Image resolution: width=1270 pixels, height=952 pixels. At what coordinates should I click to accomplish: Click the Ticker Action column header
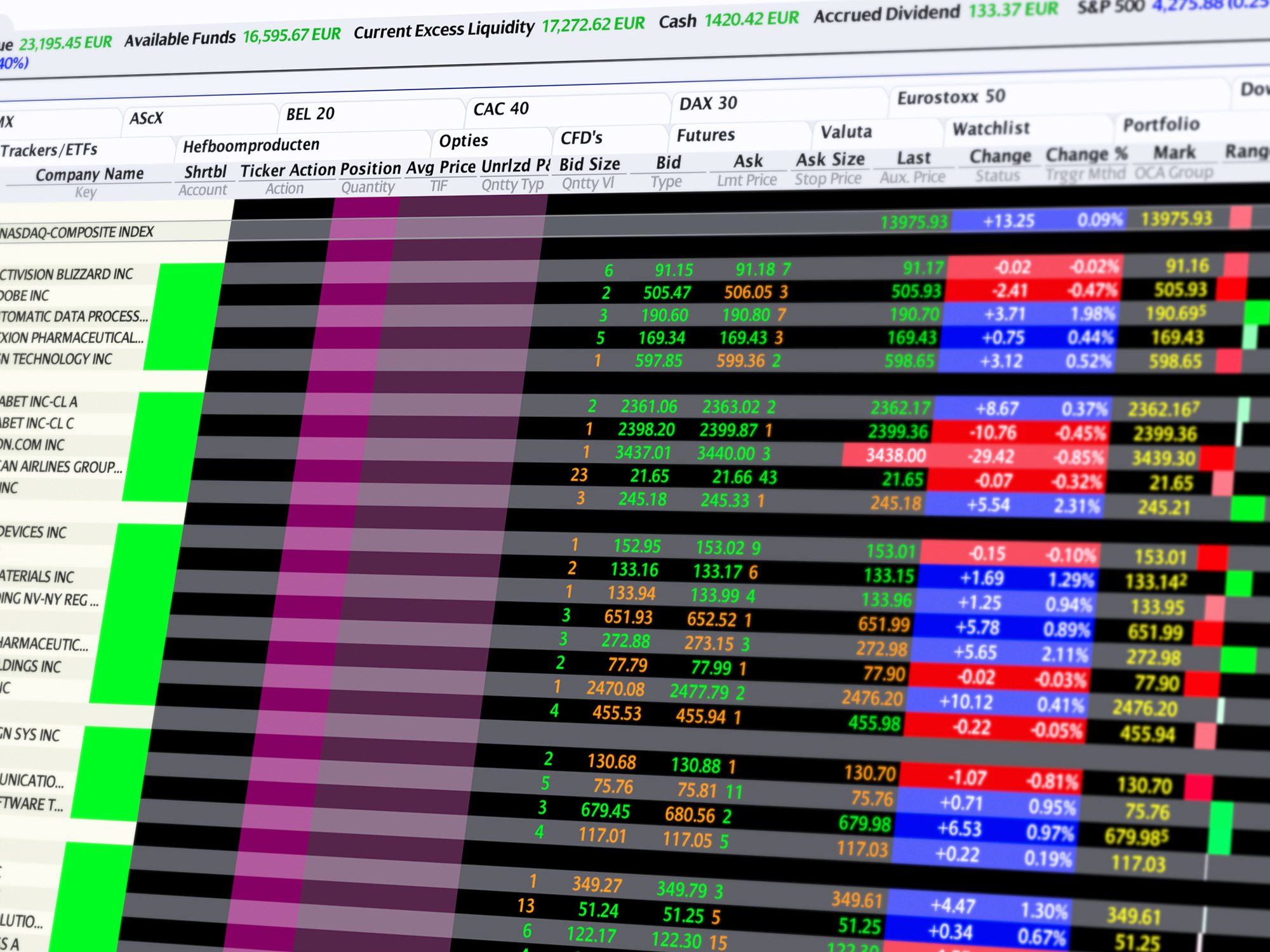coord(288,170)
